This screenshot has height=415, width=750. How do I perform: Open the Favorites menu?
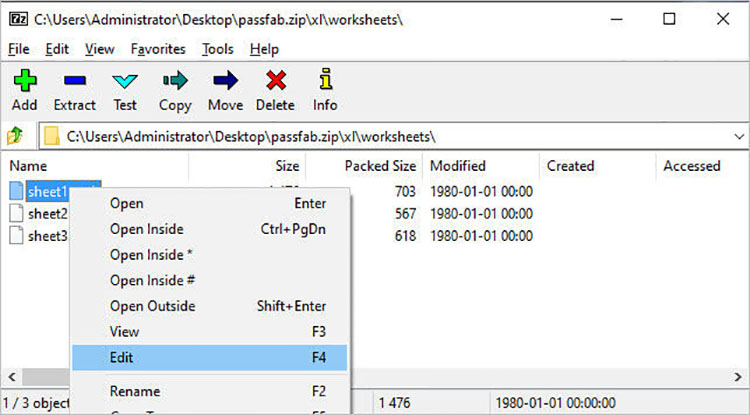coord(158,49)
